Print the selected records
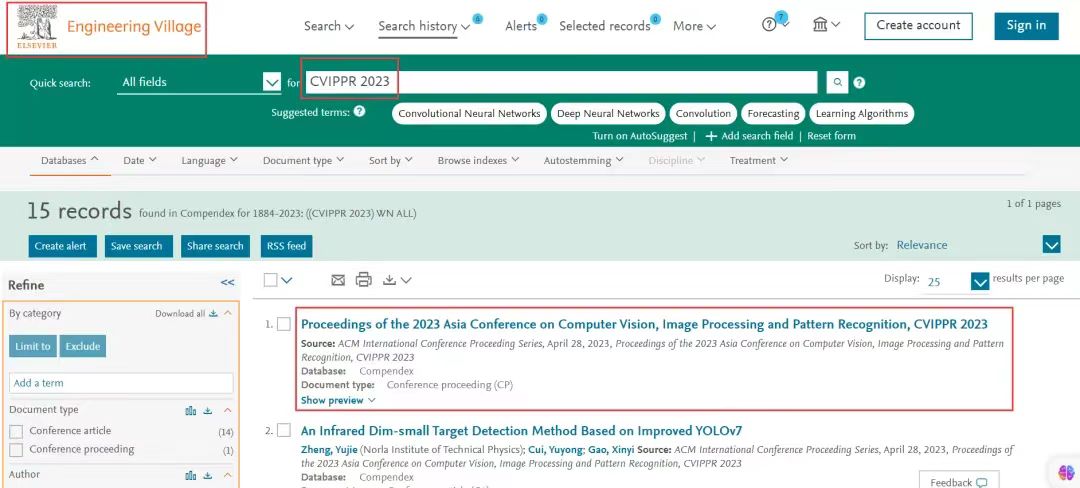 pyautogui.click(x=364, y=279)
